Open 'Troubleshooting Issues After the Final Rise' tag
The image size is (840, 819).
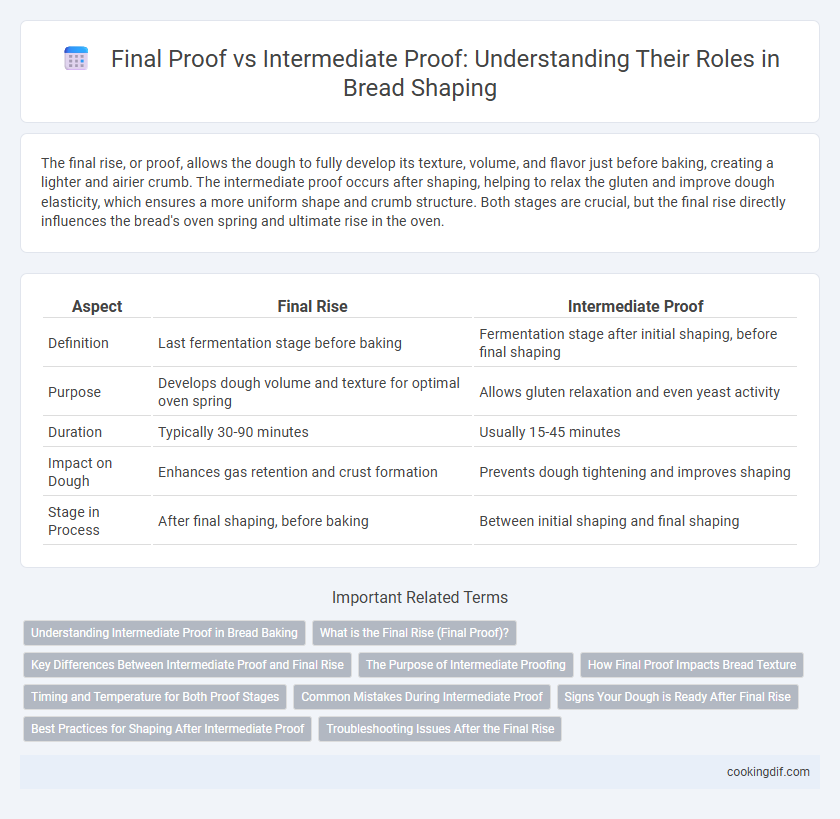440,729
